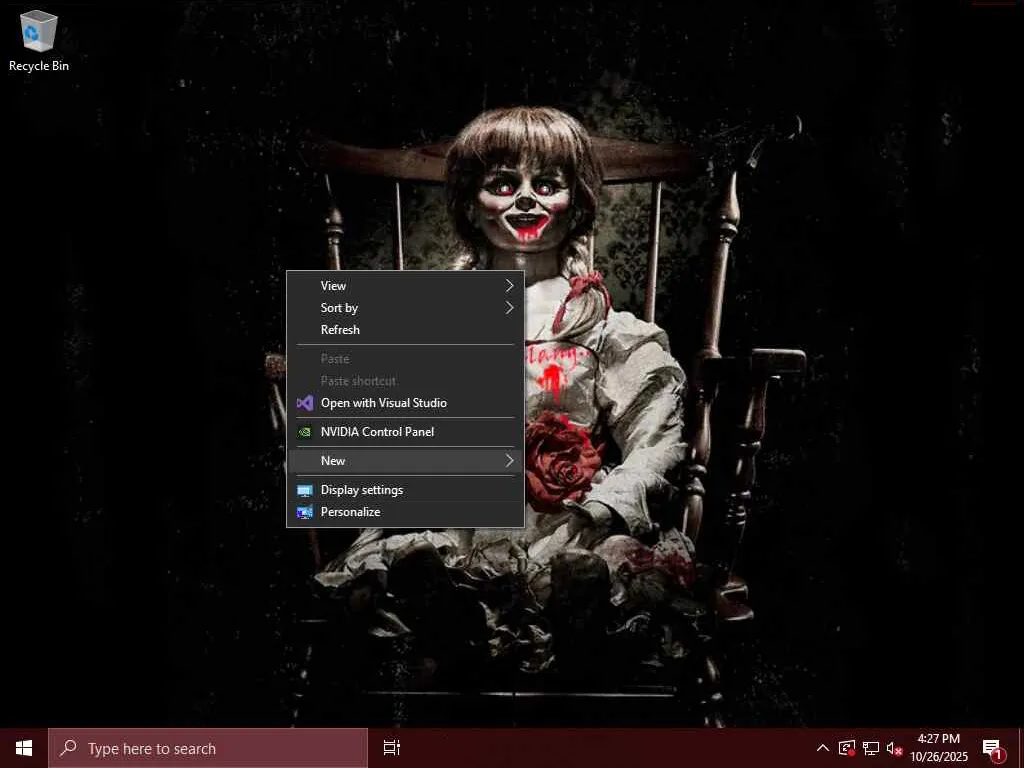This screenshot has height=768, width=1024.
Task: Click Refresh in the context menu
Action: (405, 330)
